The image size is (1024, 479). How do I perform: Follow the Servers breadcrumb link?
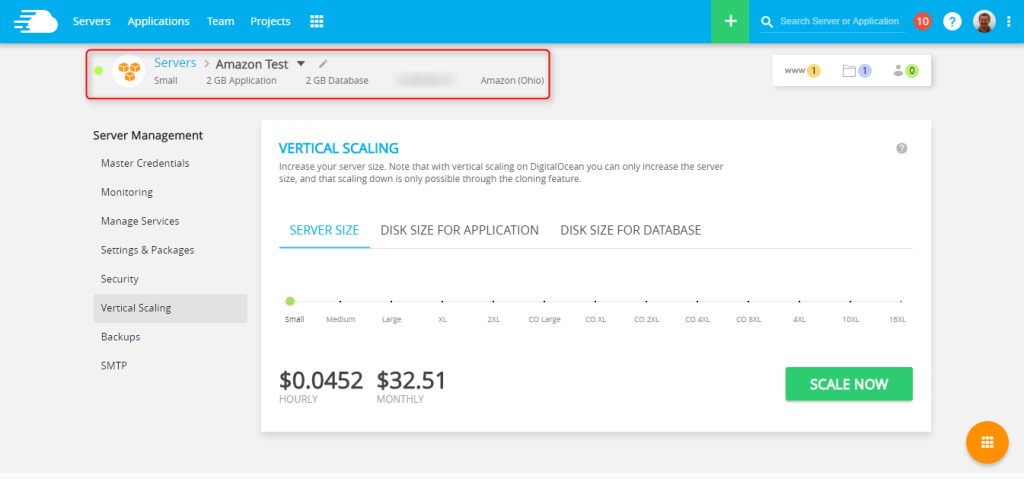tap(175, 63)
